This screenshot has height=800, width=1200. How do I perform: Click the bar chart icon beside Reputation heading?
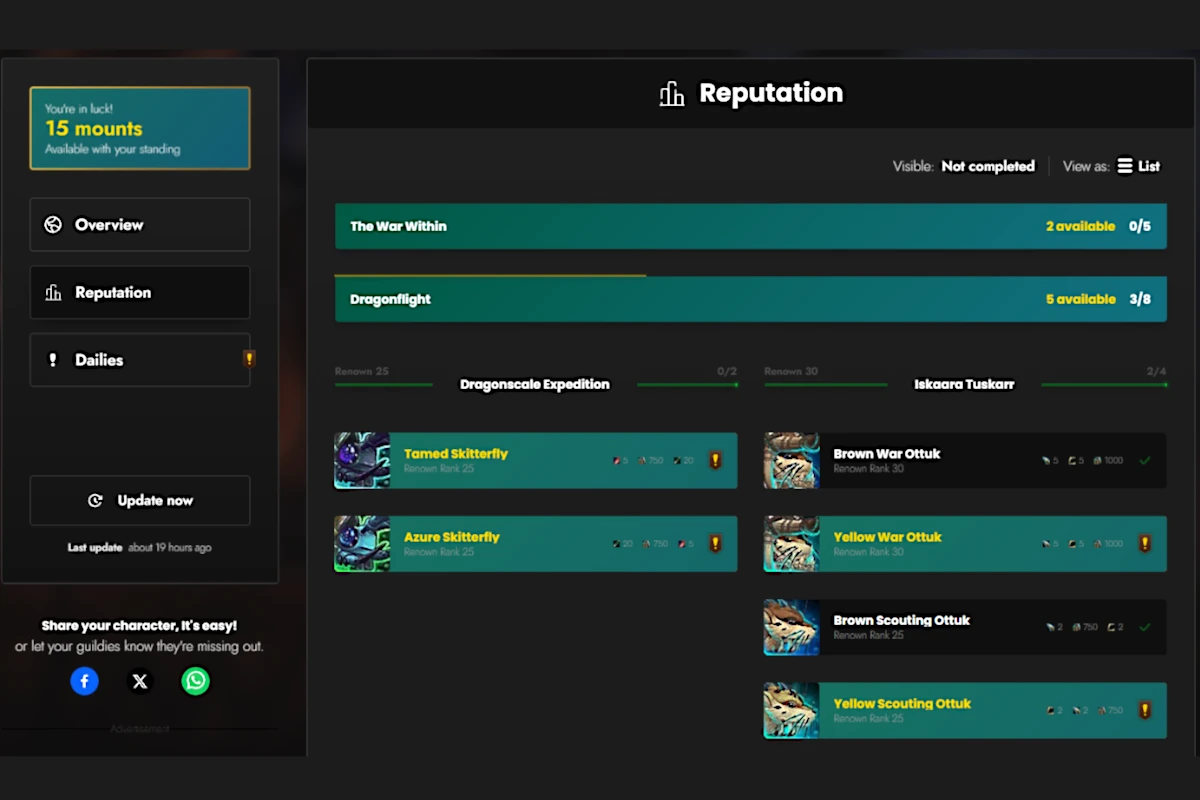coord(671,93)
